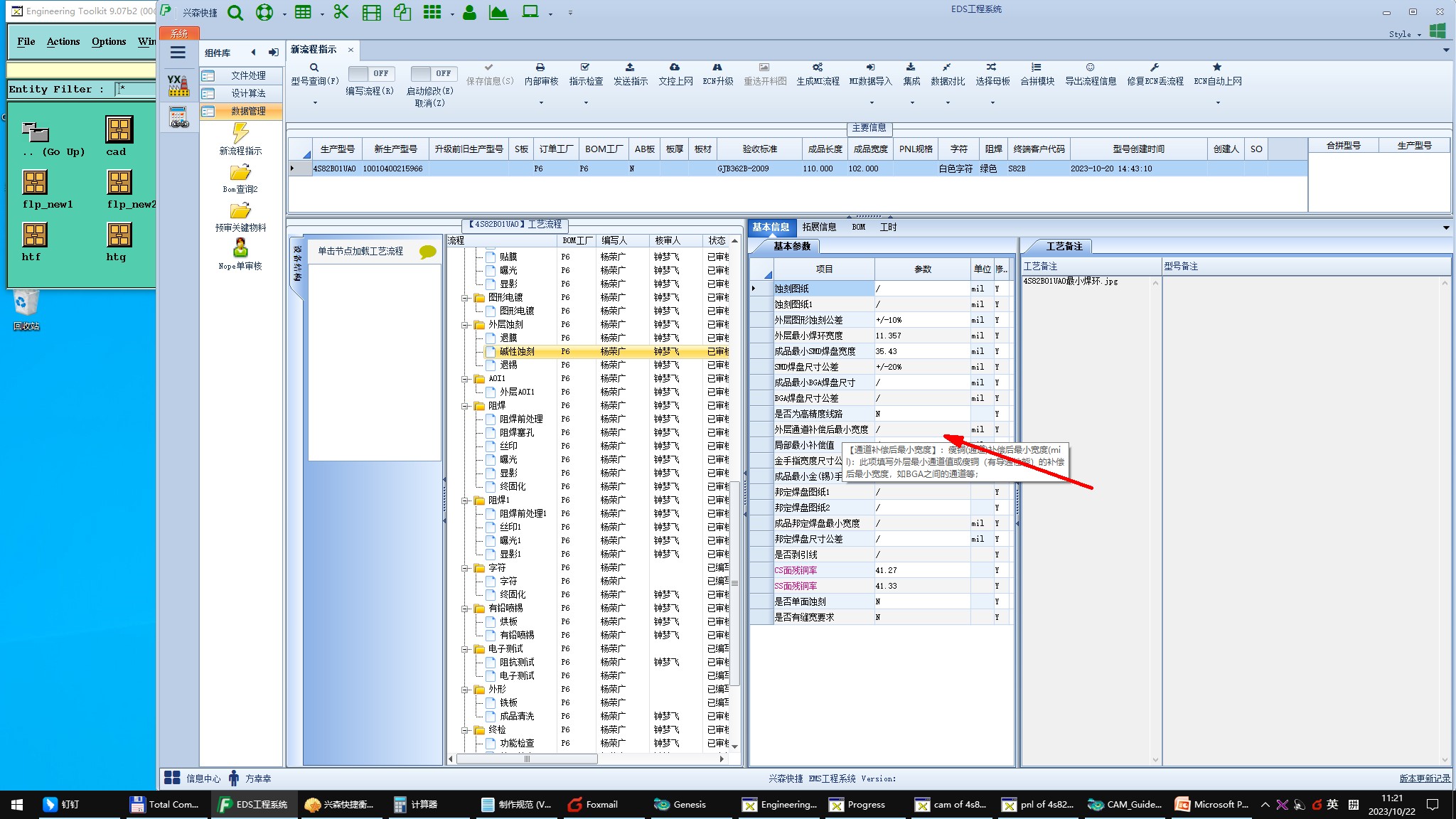Image resolution: width=1456 pixels, height=819 pixels.
Task: Open the 新流程指示 lightning icon in component library
Action: pyautogui.click(x=240, y=132)
